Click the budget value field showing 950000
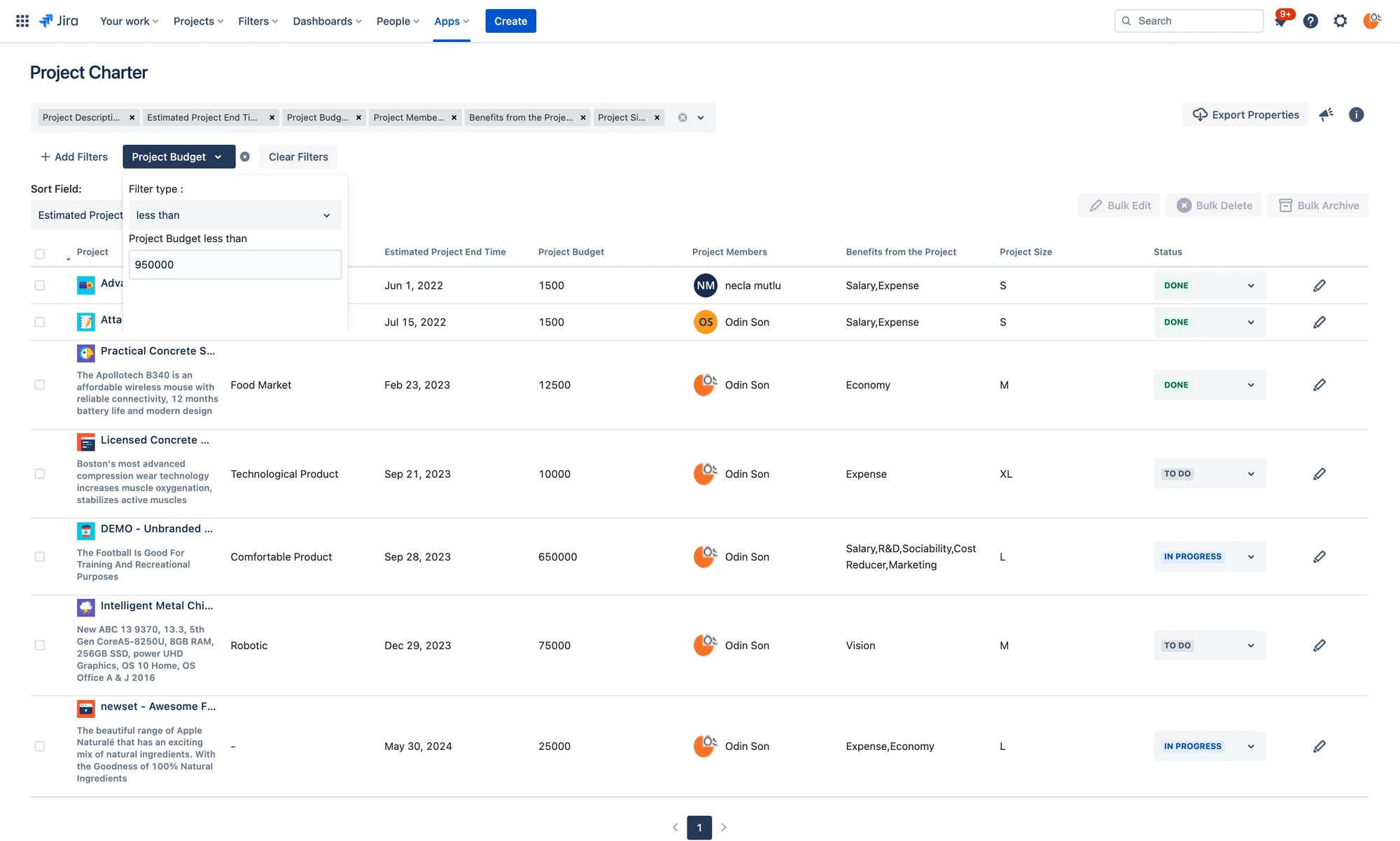1400x841 pixels. pyautogui.click(x=235, y=264)
